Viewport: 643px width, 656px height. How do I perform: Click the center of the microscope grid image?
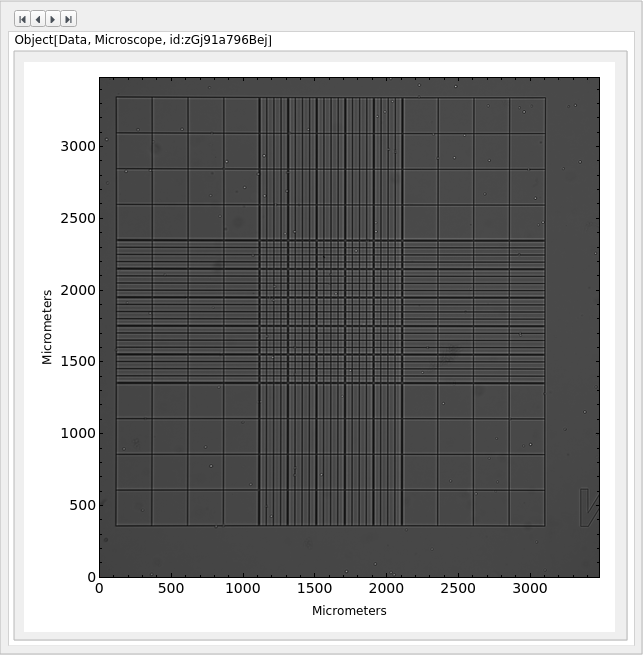coord(331,311)
